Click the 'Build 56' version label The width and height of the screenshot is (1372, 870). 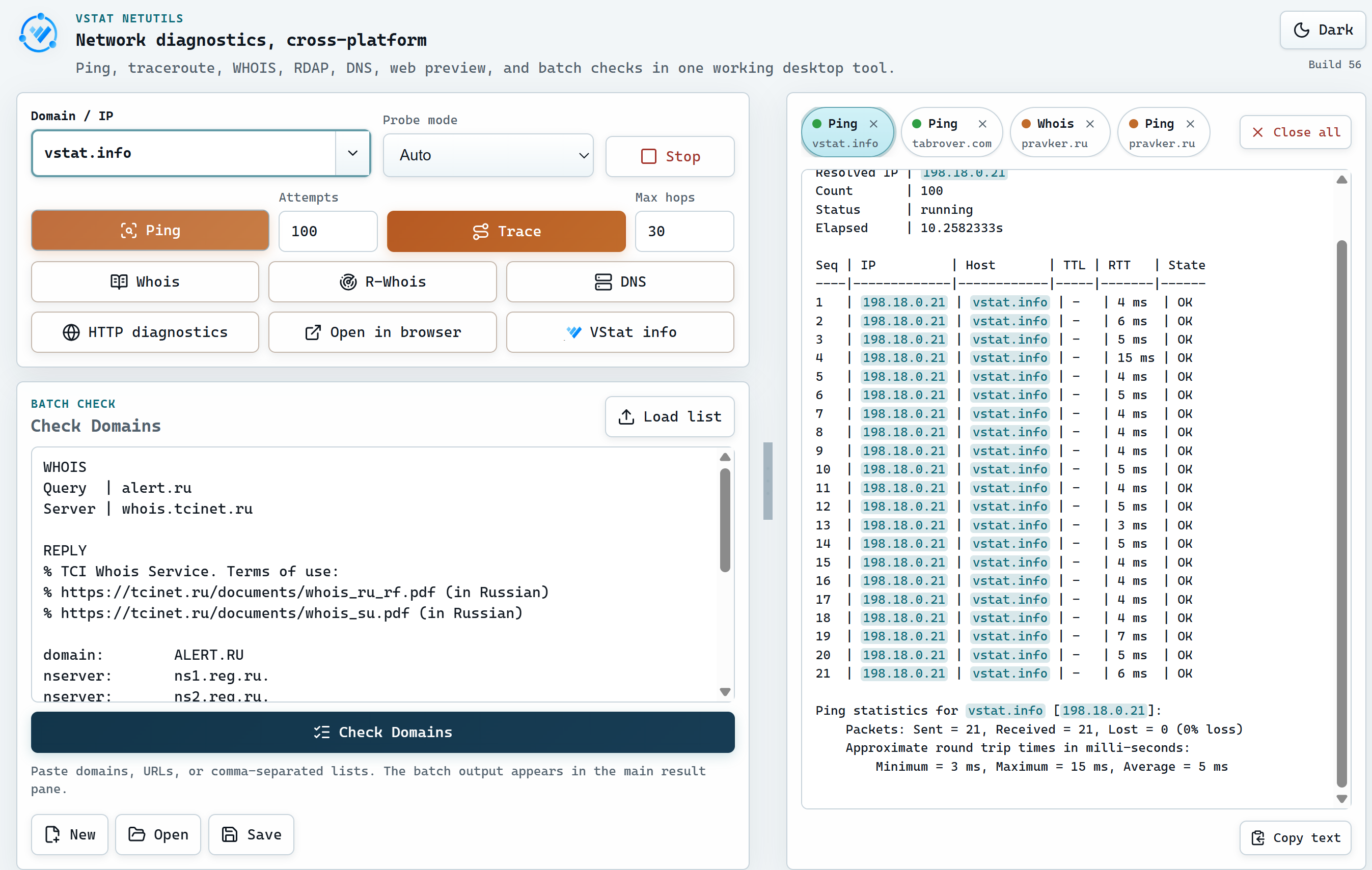click(x=1334, y=65)
